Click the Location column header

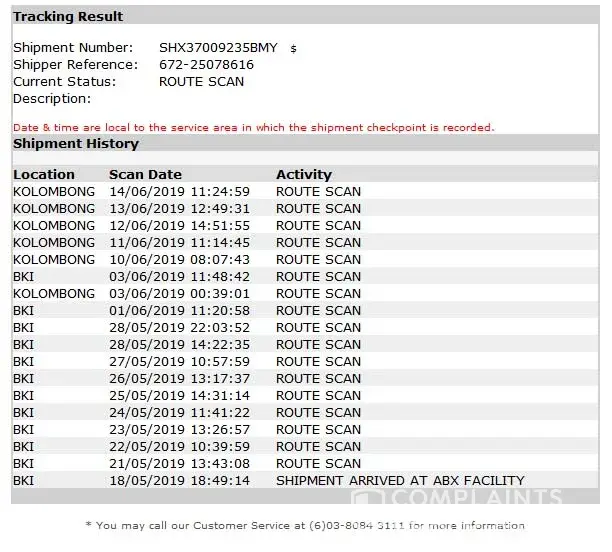point(43,174)
